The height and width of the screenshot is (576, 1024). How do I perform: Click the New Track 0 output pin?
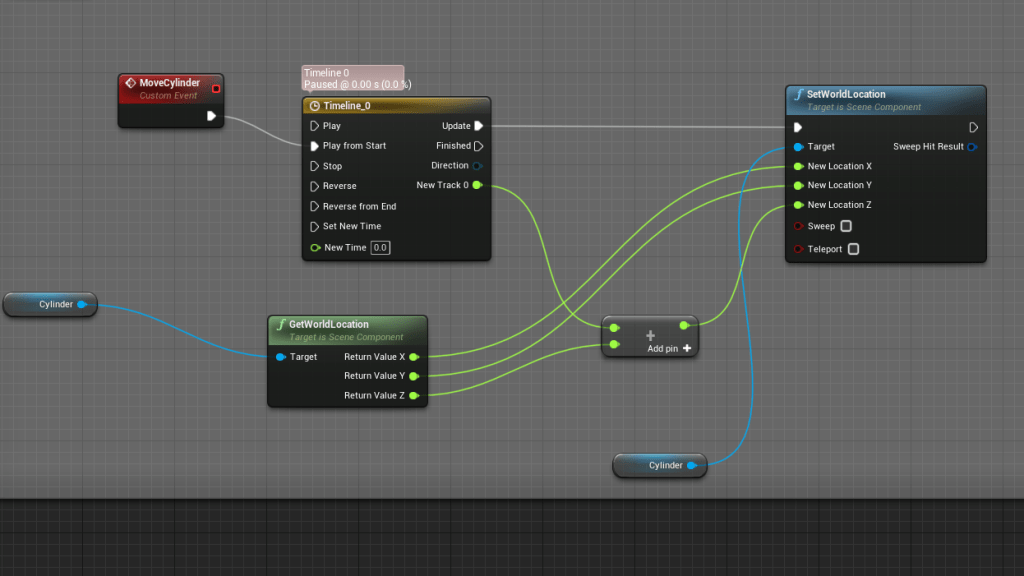click(477, 185)
